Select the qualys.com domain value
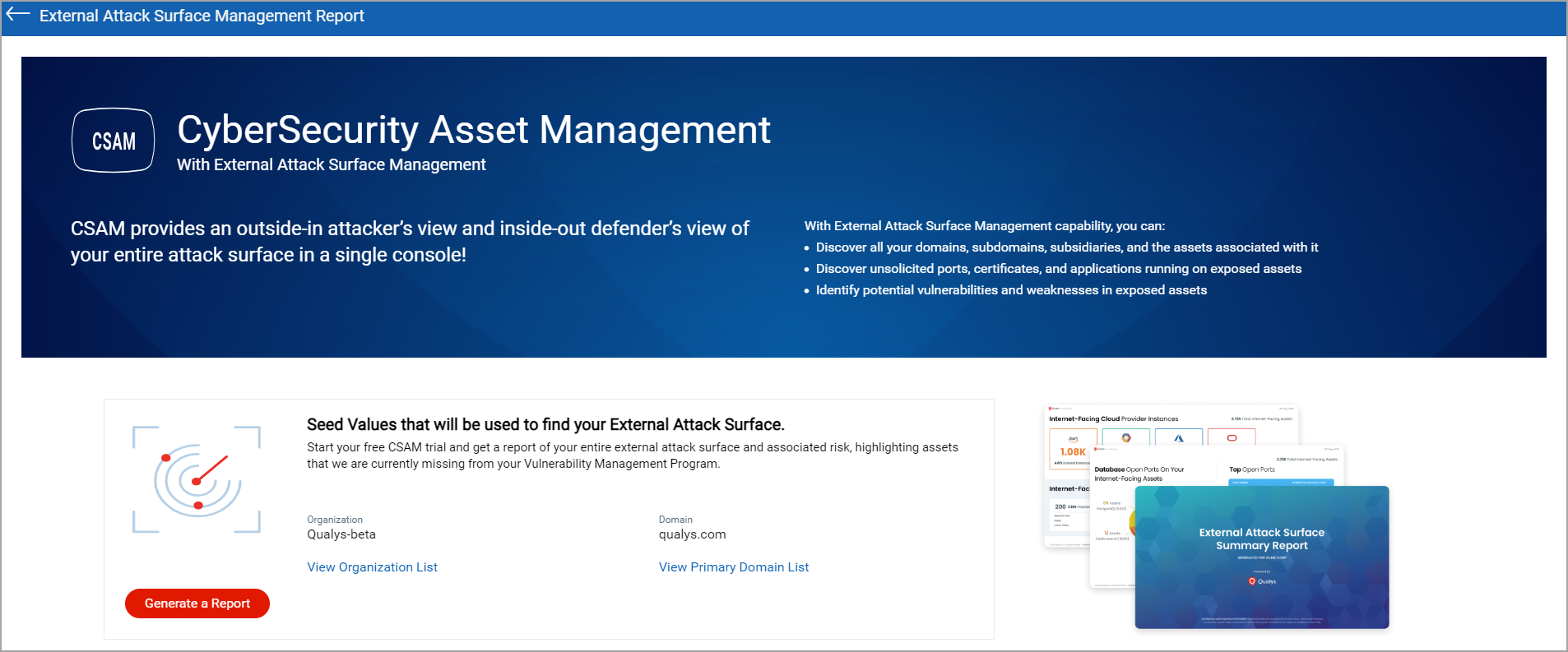The width and height of the screenshot is (1568, 652). (x=693, y=534)
